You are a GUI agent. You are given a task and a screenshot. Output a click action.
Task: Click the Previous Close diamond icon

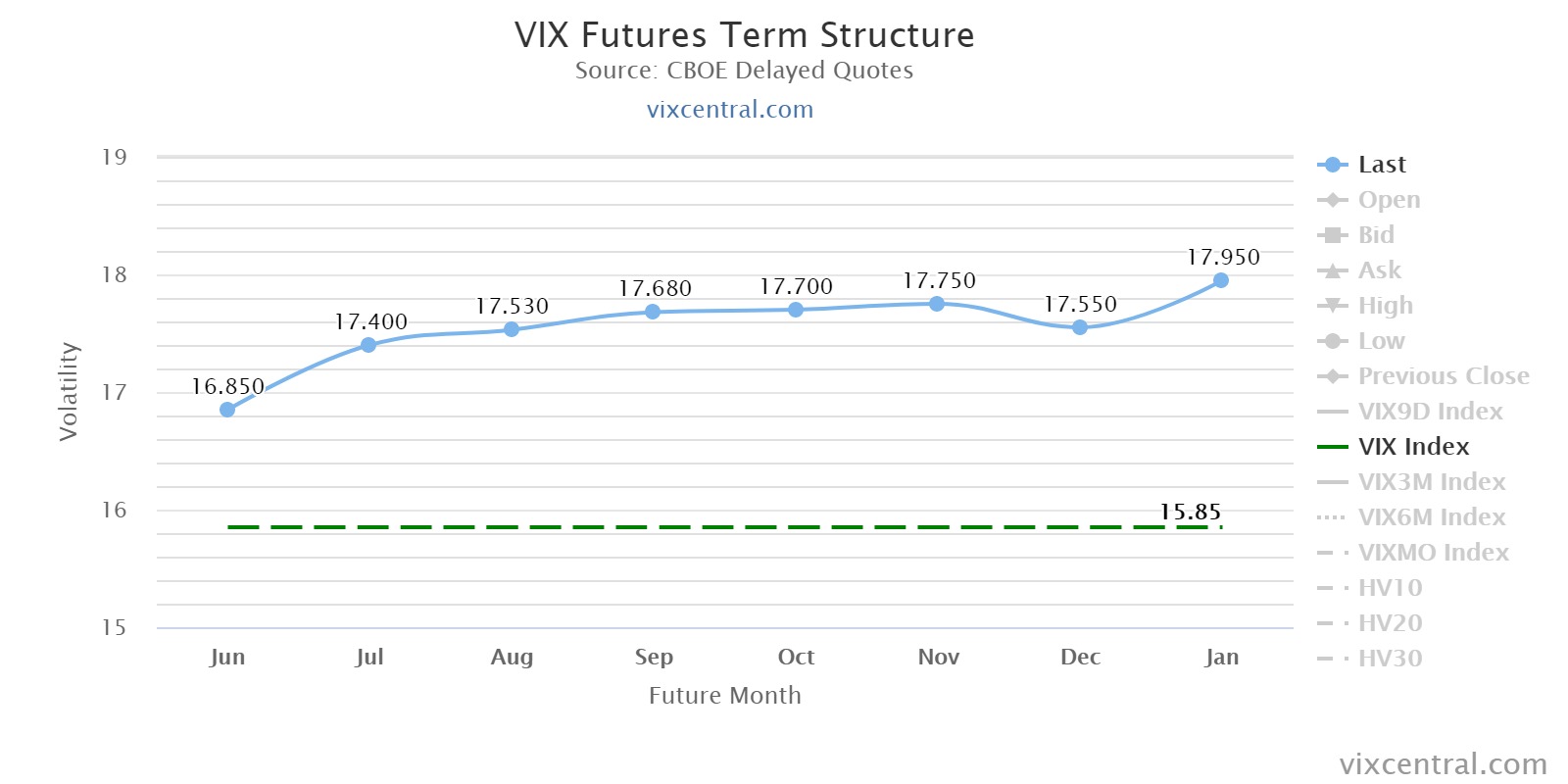click(1333, 376)
